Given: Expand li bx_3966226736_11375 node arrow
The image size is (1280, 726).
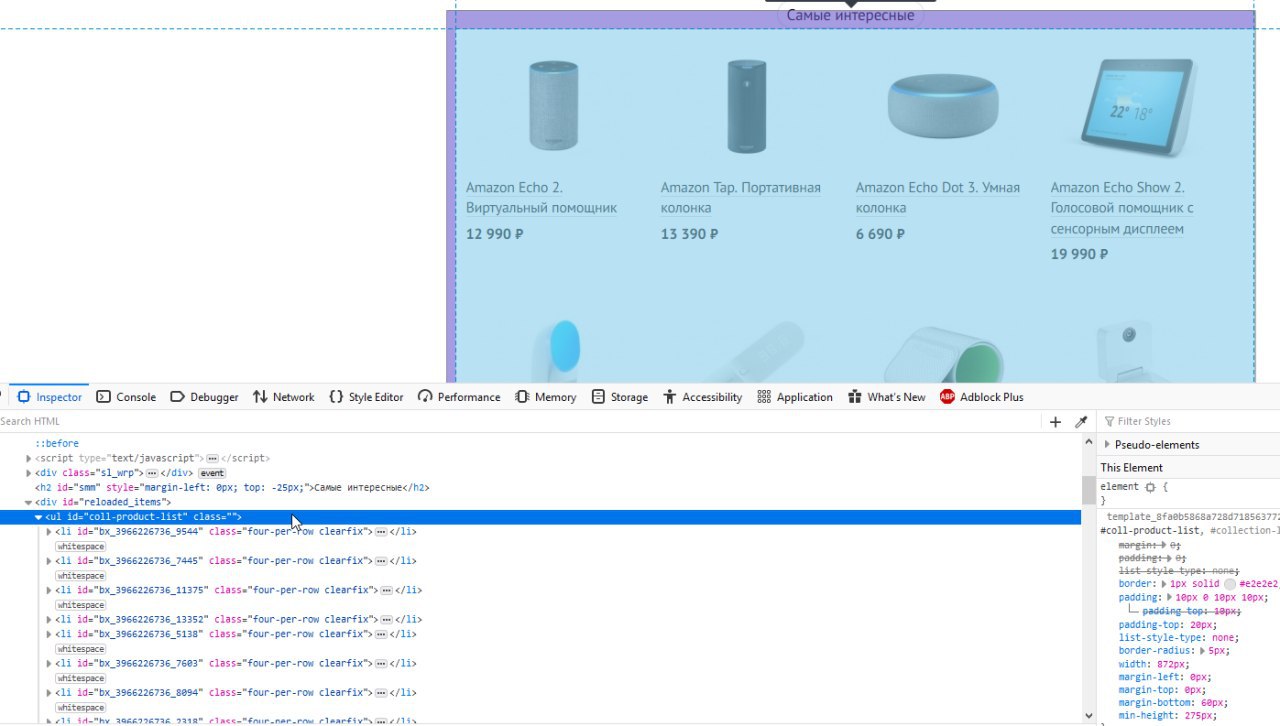Looking at the screenshot, I should point(50,591).
